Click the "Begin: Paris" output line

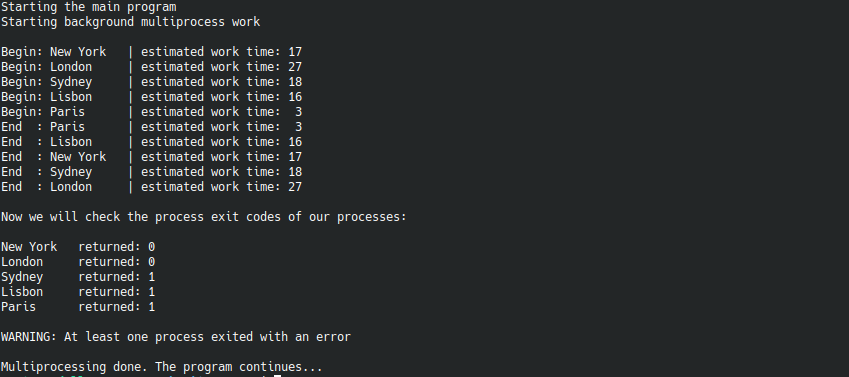[x=152, y=112]
